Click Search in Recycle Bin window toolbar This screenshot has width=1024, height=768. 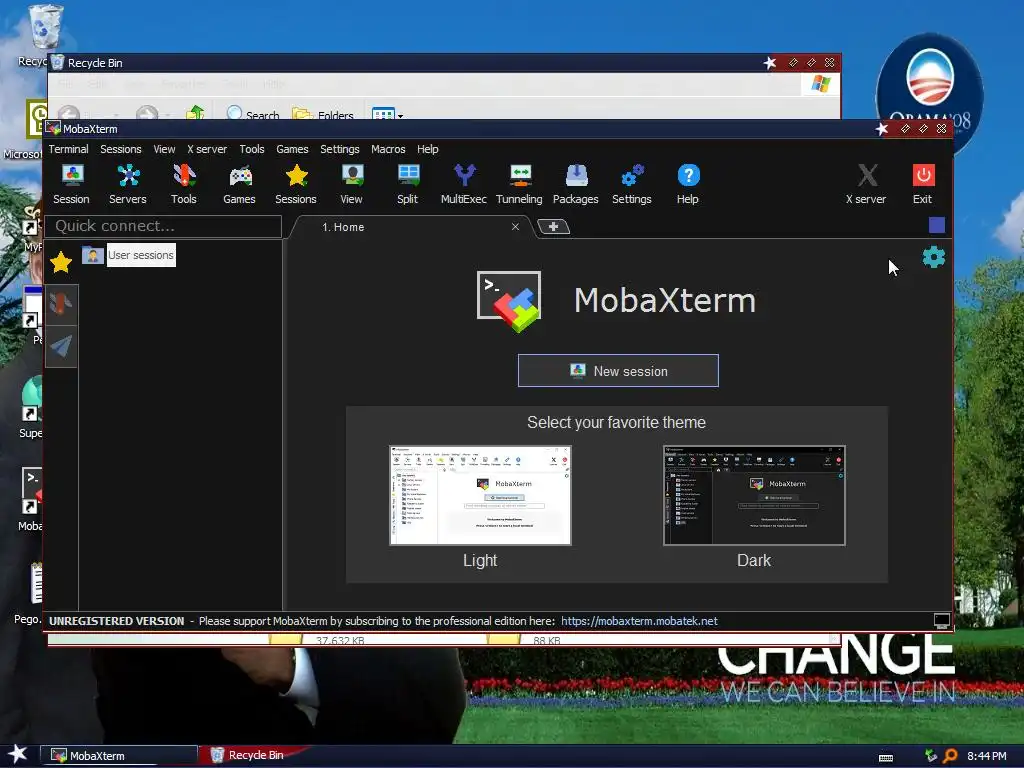pyautogui.click(x=253, y=114)
